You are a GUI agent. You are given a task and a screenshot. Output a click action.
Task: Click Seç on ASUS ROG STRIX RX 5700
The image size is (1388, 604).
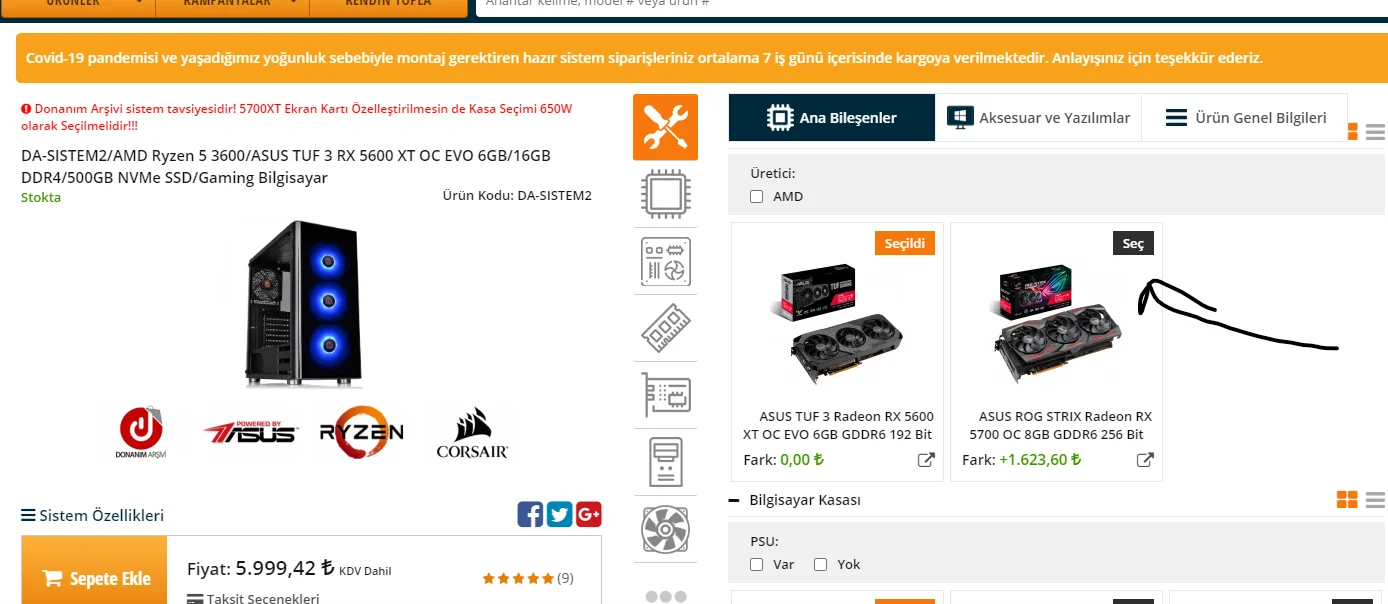[1133, 243]
